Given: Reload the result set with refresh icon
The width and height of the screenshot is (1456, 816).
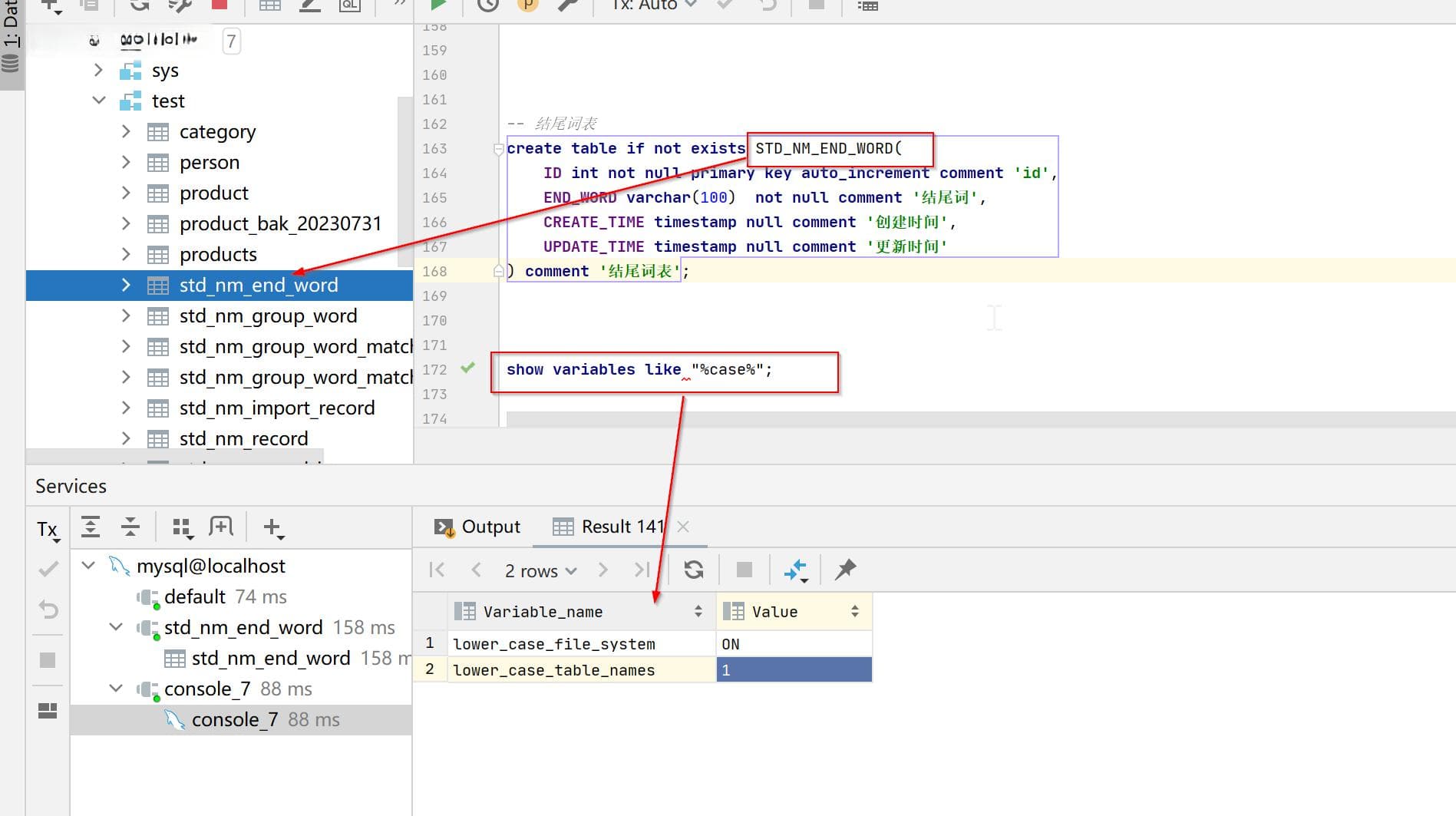Looking at the screenshot, I should tap(694, 570).
